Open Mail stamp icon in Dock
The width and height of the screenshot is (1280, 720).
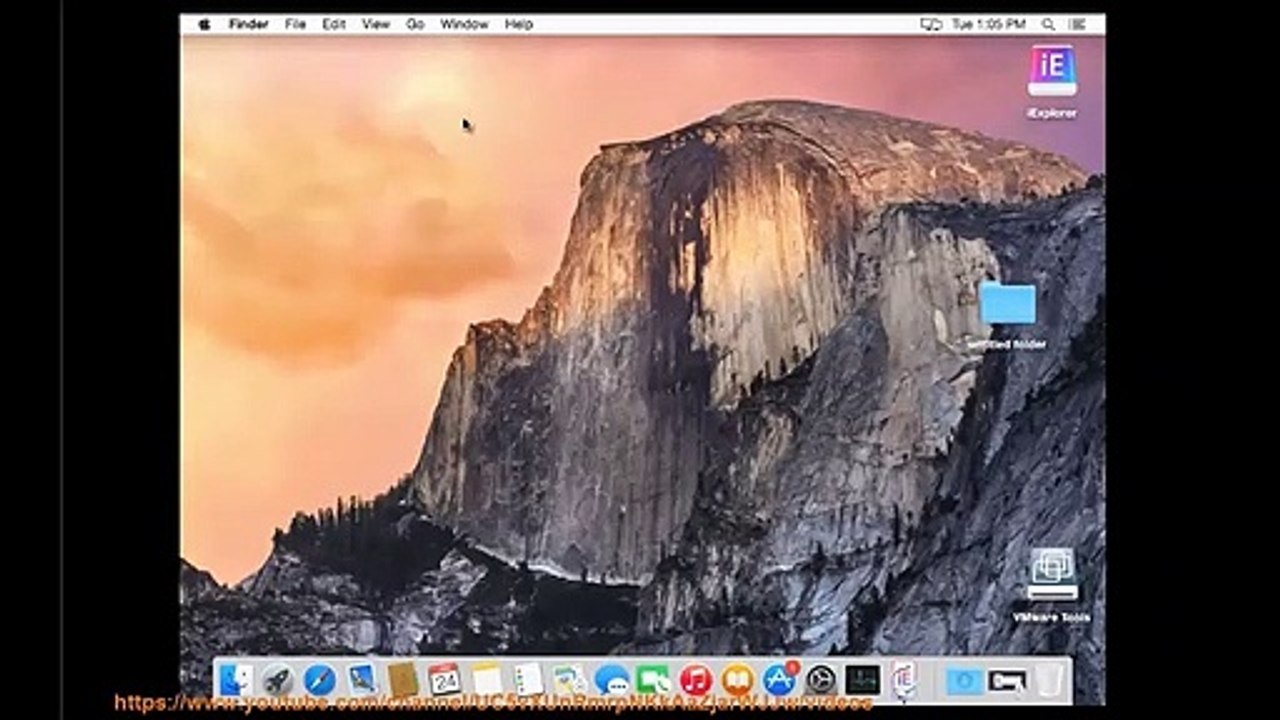[x=361, y=680]
